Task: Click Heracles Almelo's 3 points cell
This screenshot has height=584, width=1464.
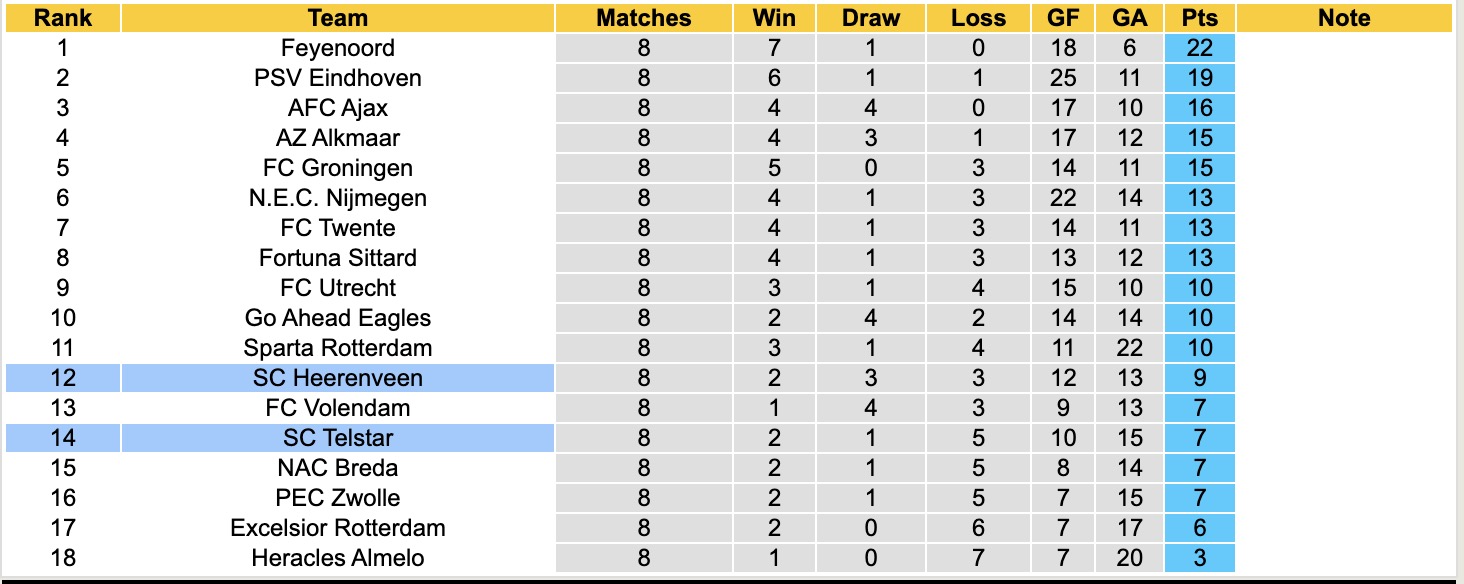Action: click(1200, 558)
